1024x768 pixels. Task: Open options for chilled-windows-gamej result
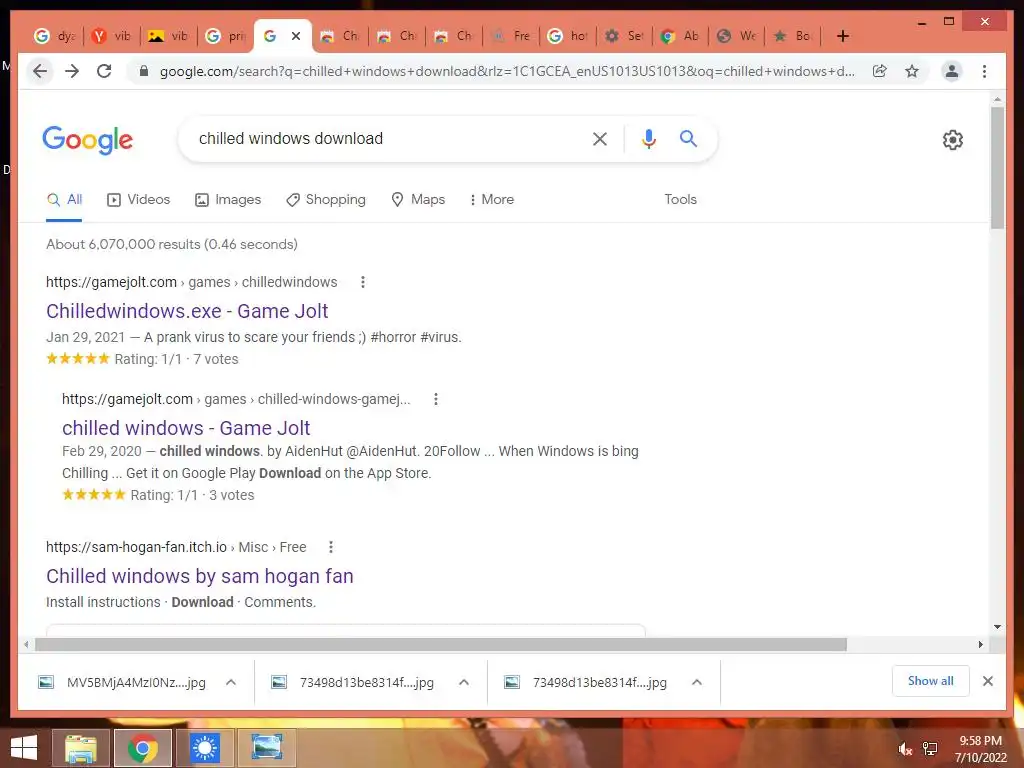(436, 399)
